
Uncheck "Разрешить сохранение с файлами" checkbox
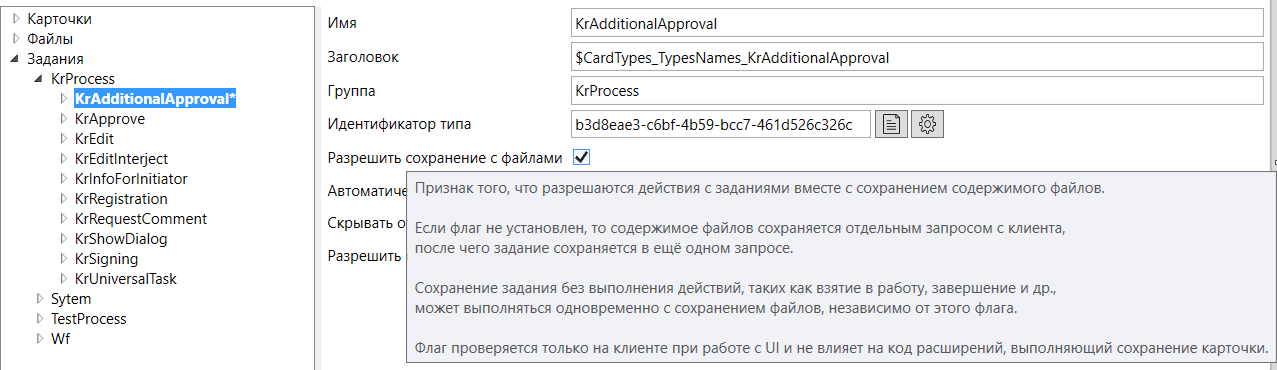[581, 157]
